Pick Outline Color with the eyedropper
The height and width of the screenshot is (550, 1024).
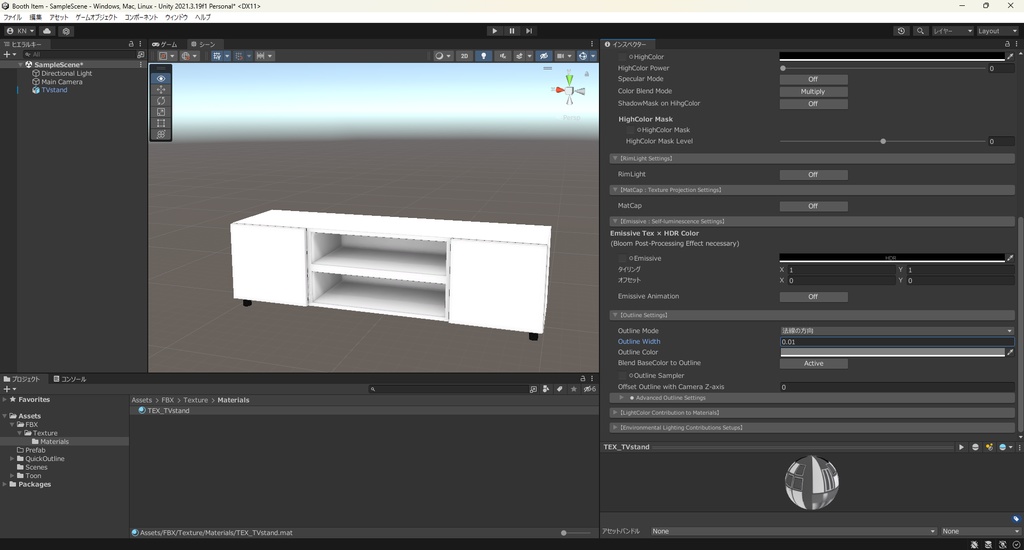[x=1010, y=352]
